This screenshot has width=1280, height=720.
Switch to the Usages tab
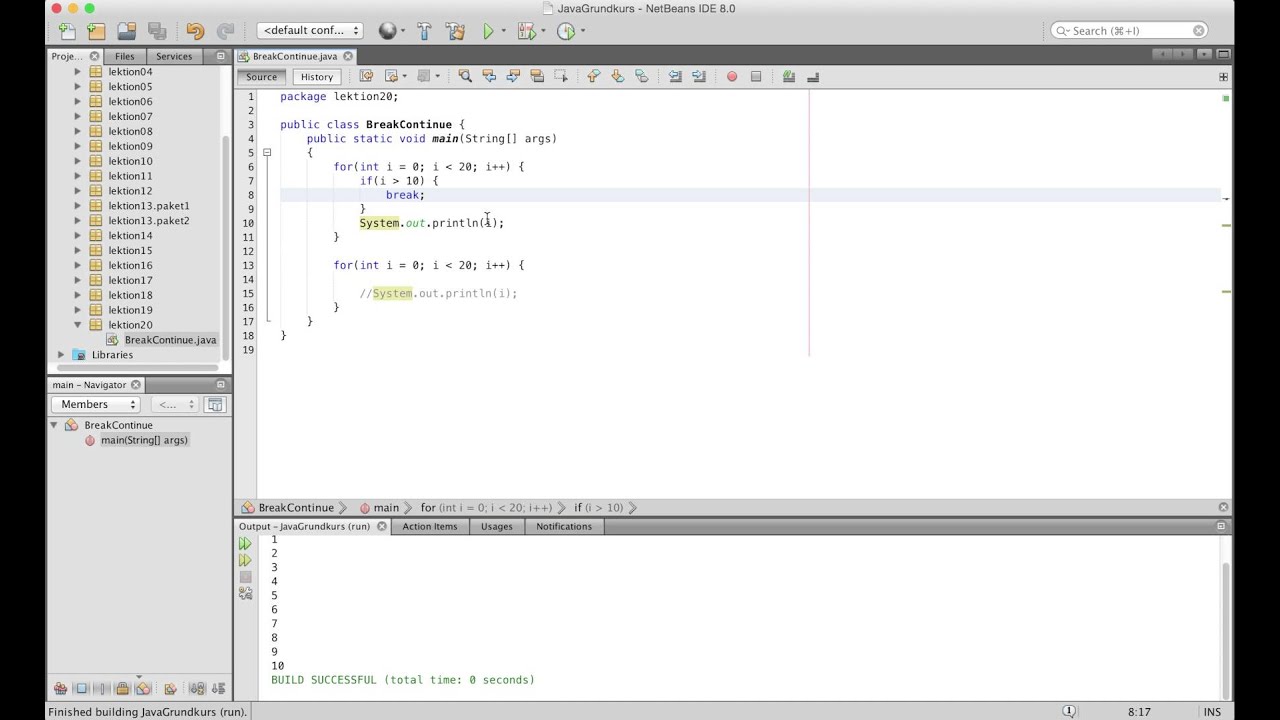pyautogui.click(x=496, y=526)
